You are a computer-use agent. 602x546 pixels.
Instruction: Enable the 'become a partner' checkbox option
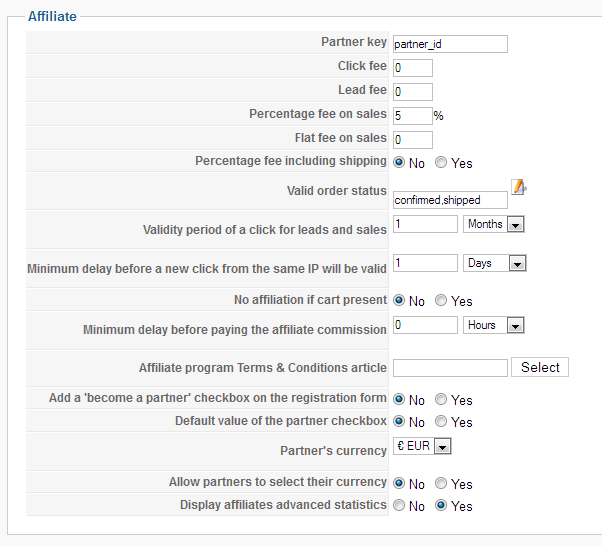[x=441, y=400]
